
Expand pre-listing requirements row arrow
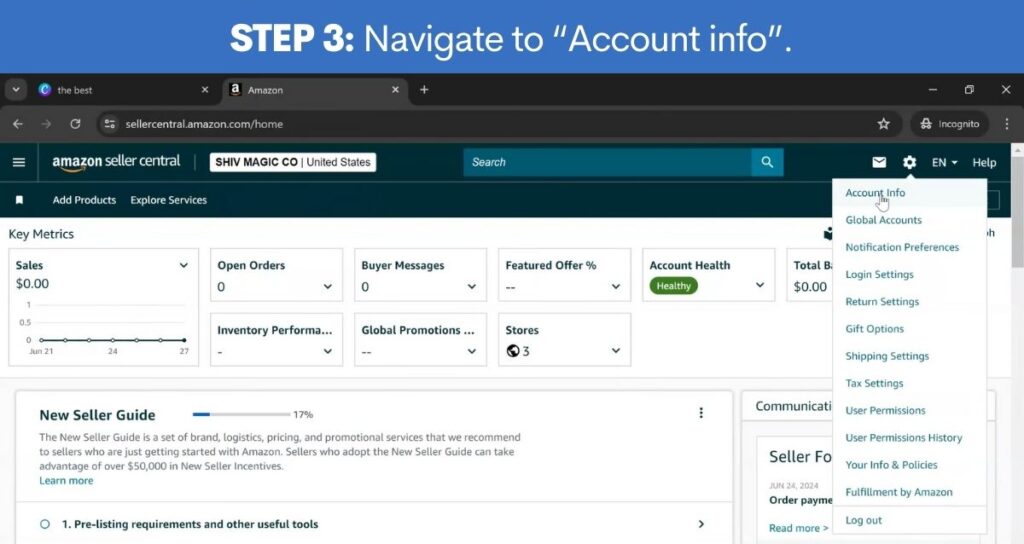701,524
